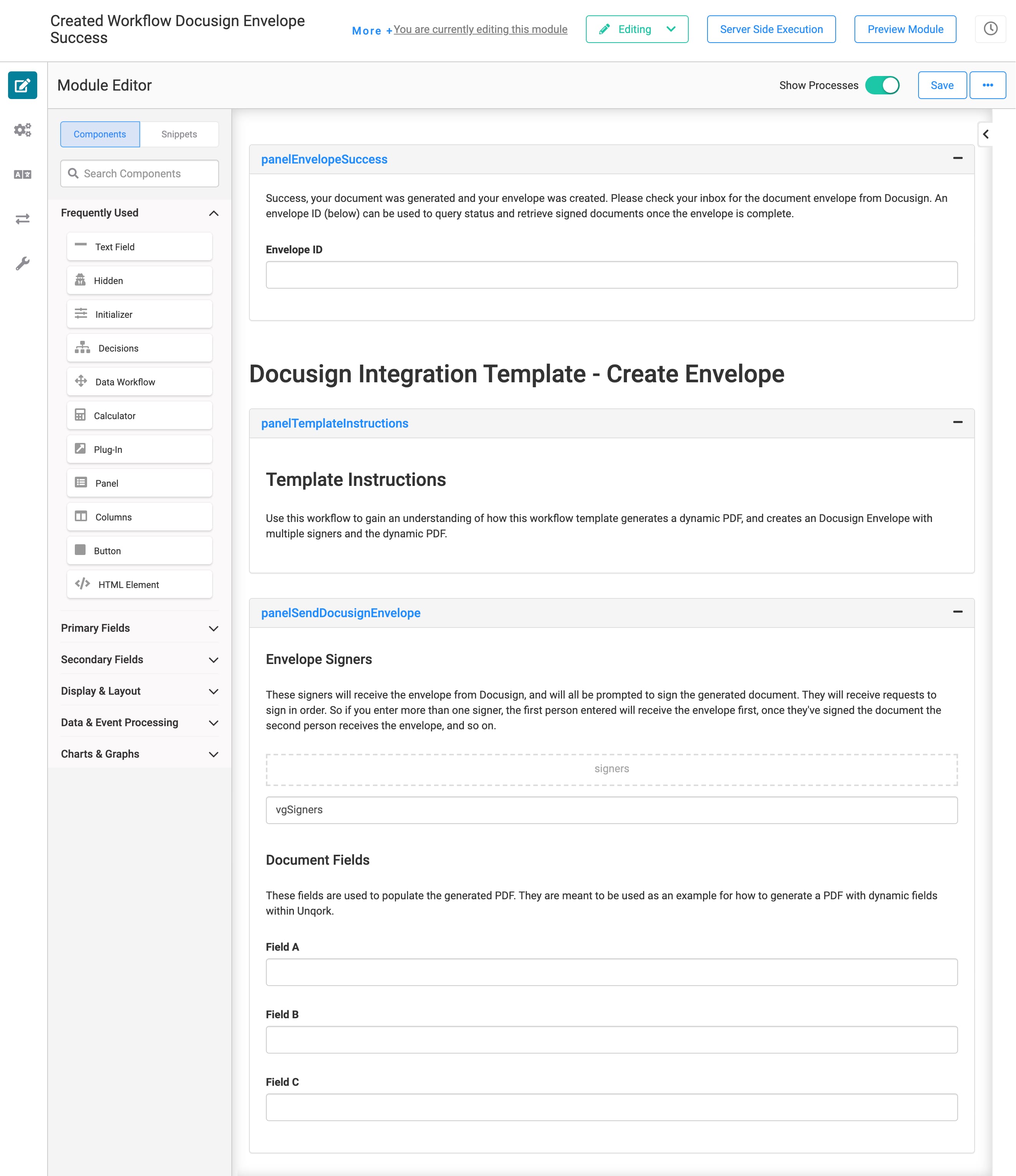Expand the Charts & Graphs section

(214, 754)
